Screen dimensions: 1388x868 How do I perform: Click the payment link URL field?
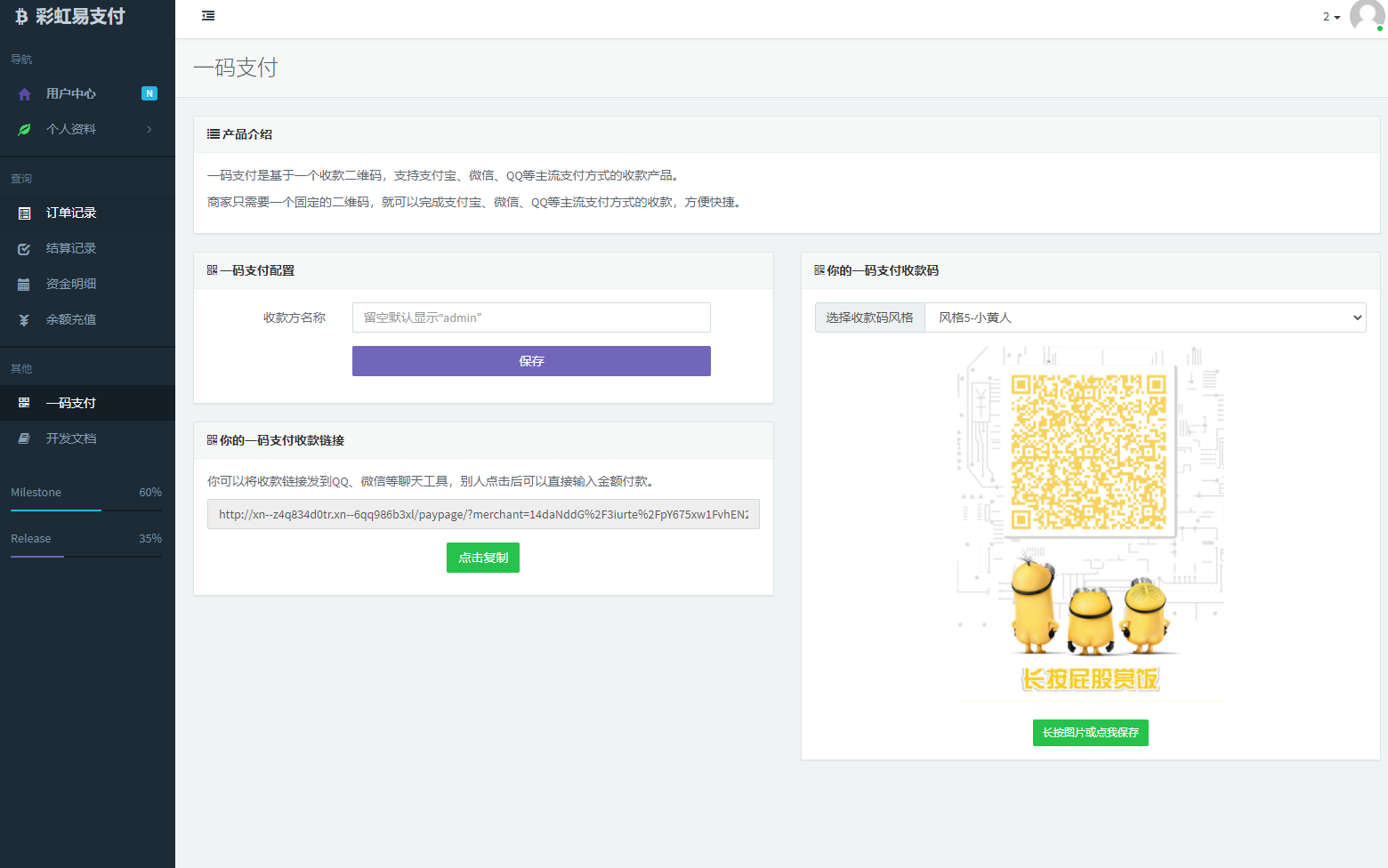[483, 514]
